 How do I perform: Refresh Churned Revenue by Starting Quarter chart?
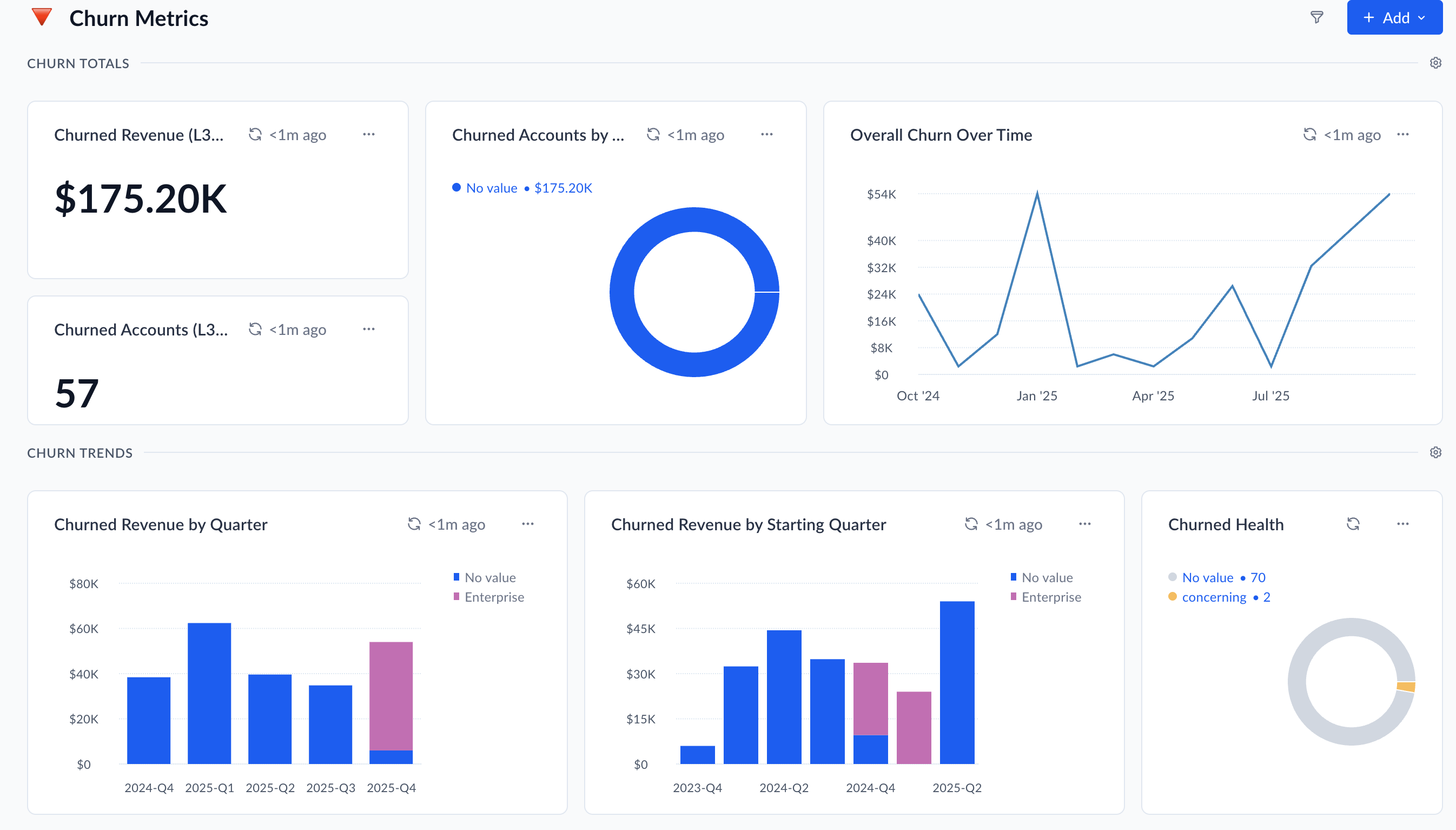(971, 524)
